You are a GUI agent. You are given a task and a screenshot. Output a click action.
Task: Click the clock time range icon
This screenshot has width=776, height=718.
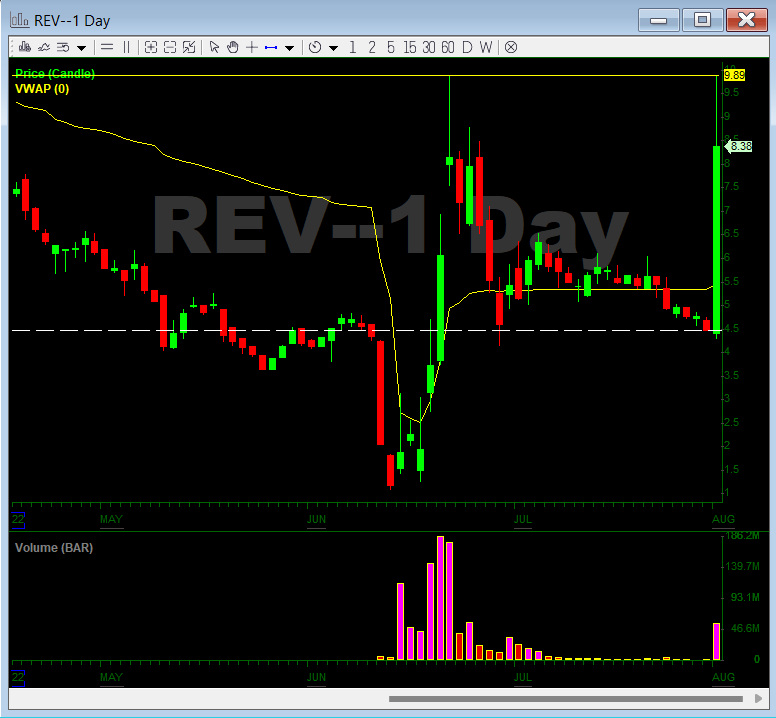pos(315,48)
